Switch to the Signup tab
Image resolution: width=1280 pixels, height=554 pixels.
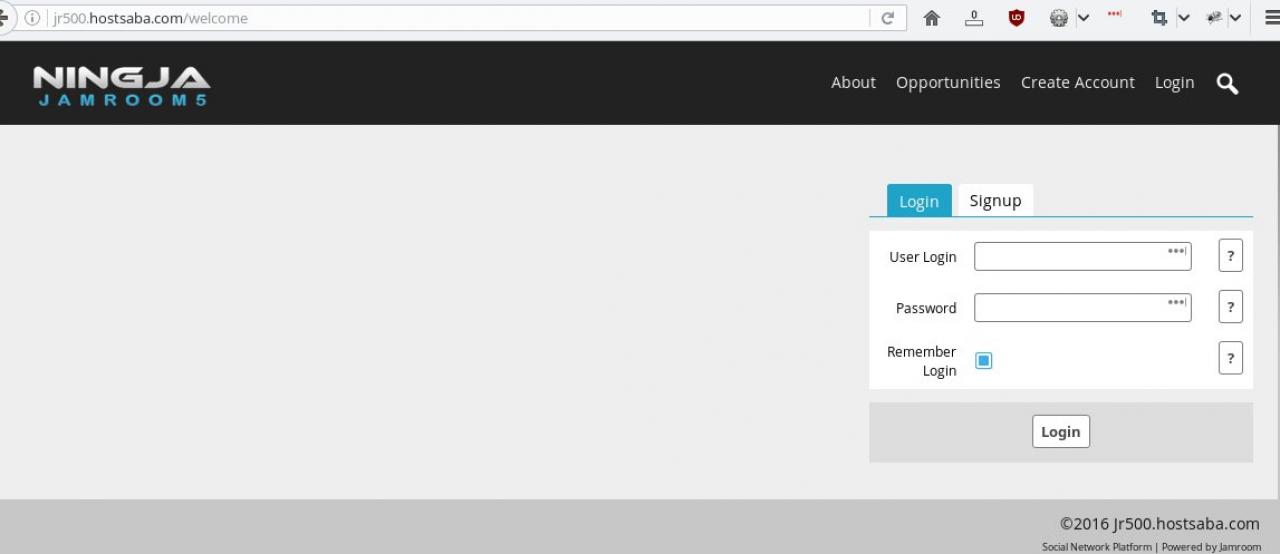tap(995, 200)
